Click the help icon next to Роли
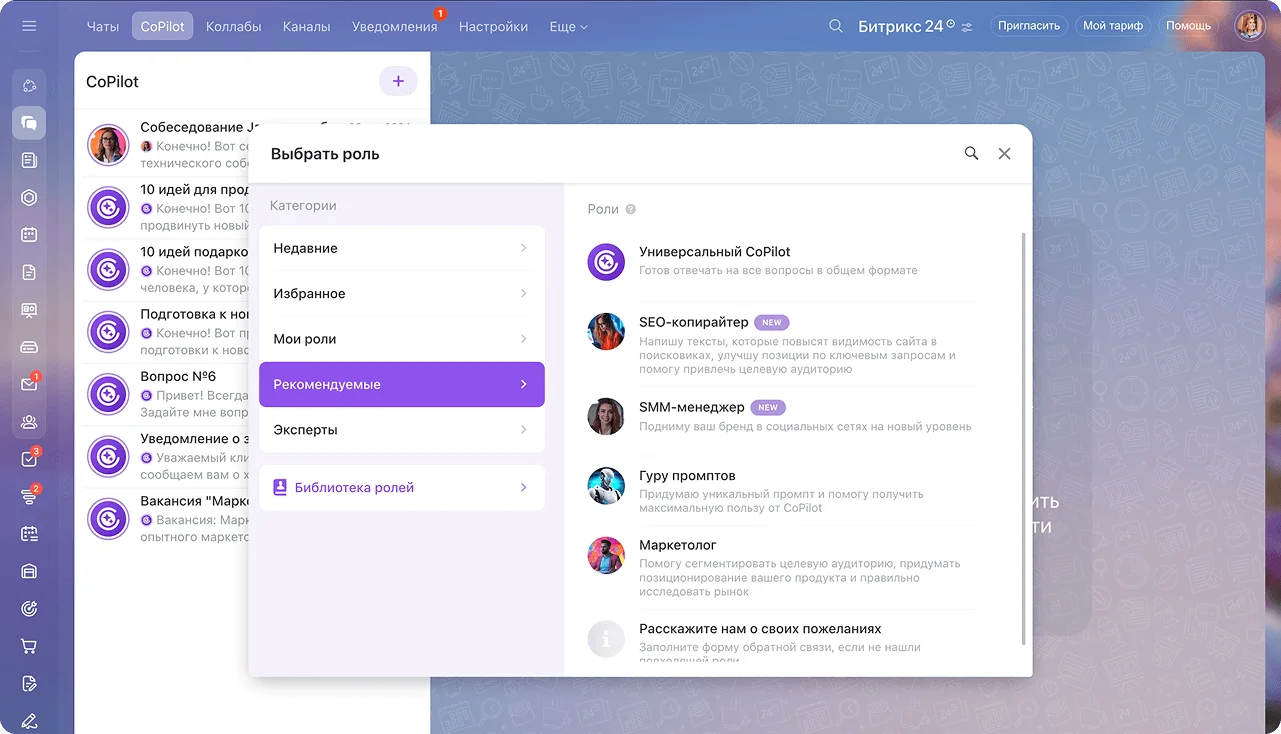1281x734 pixels. 631,210
